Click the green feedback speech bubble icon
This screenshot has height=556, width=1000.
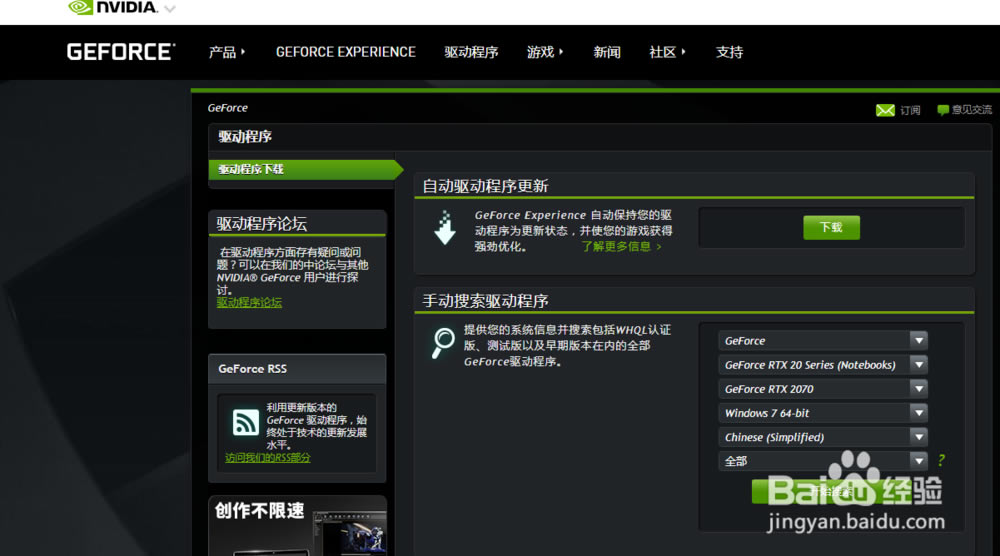[x=942, y=110]
